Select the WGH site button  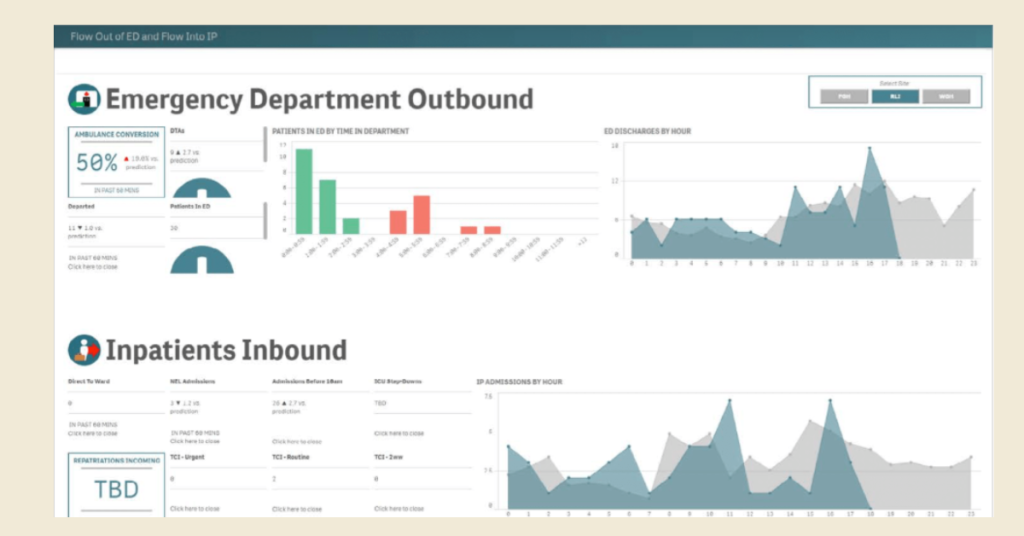pos(946,97)
